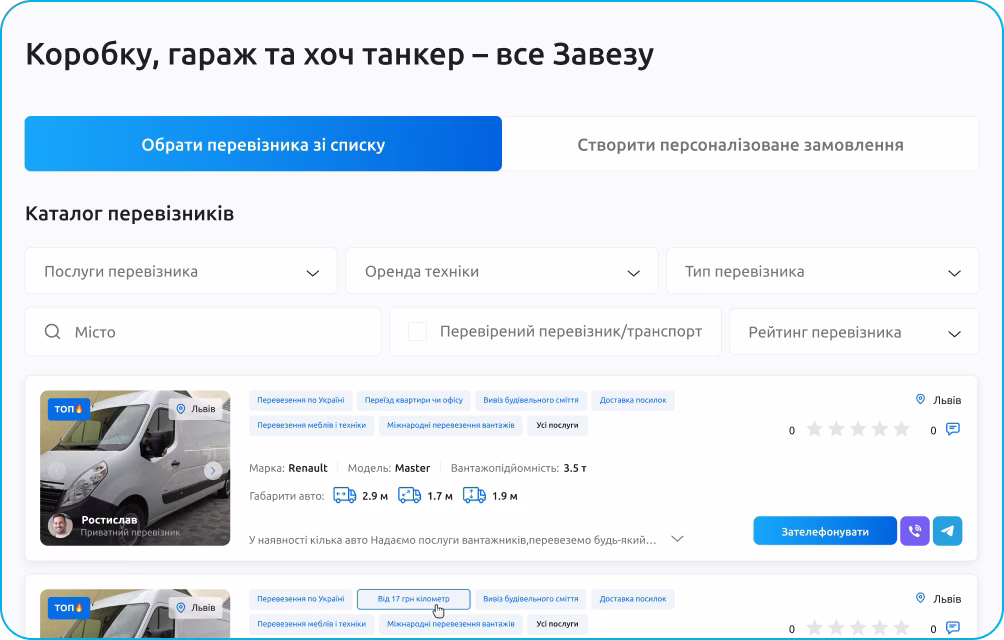Image resolution: width=1004 pixels, height=640 pixels.
Task: Click Львів location pin in second card's right side
Action: 920,598
